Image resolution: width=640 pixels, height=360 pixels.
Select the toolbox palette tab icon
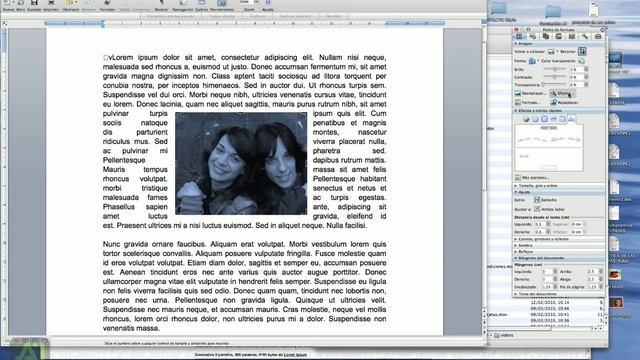pos(598,36)
